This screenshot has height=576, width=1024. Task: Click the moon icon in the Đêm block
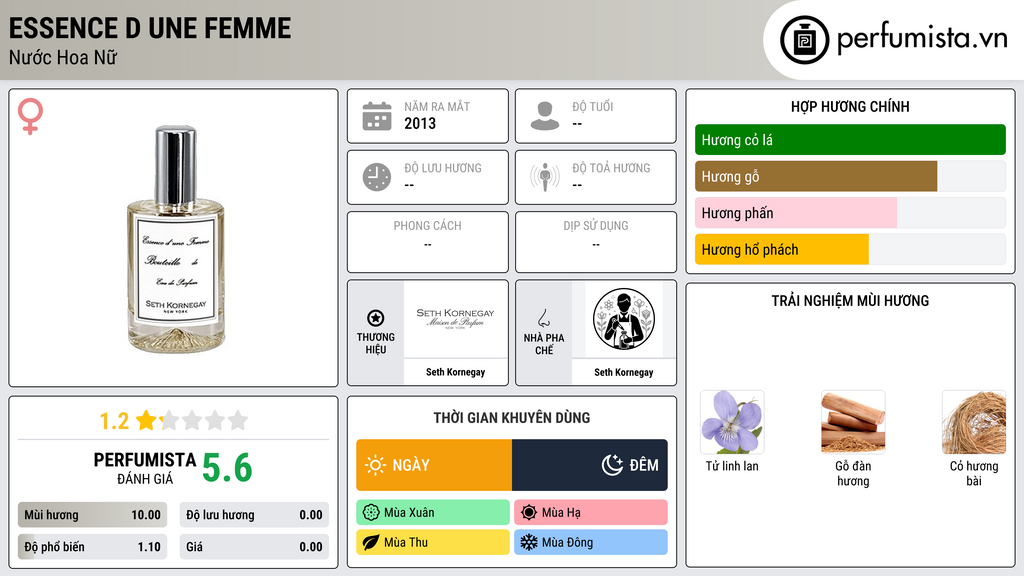[x=612, y=465]
